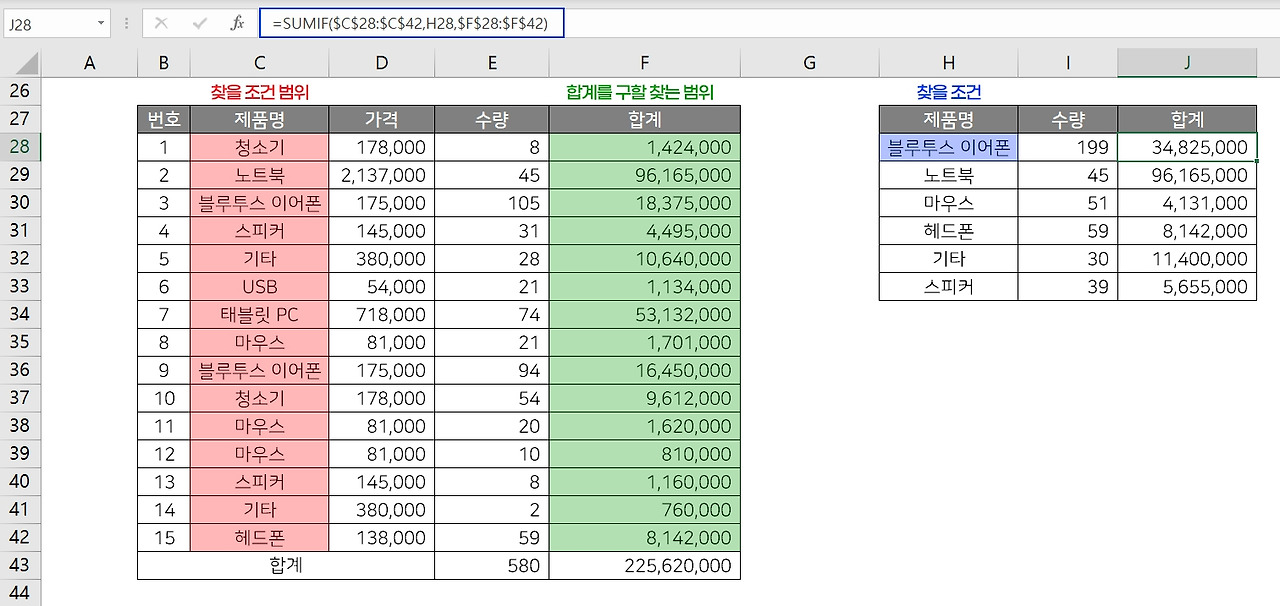Click the Name Box showing J28
1280x606 pixels.
click(x=50, y=23)
